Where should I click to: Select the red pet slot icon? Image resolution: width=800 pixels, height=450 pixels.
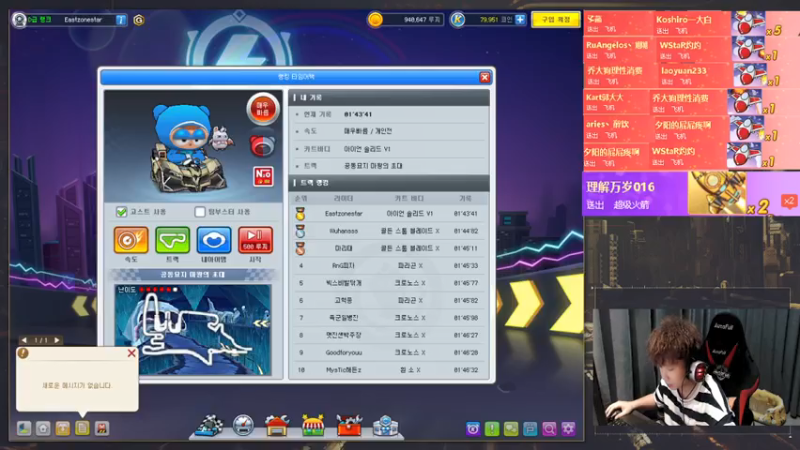click(263, 146)
